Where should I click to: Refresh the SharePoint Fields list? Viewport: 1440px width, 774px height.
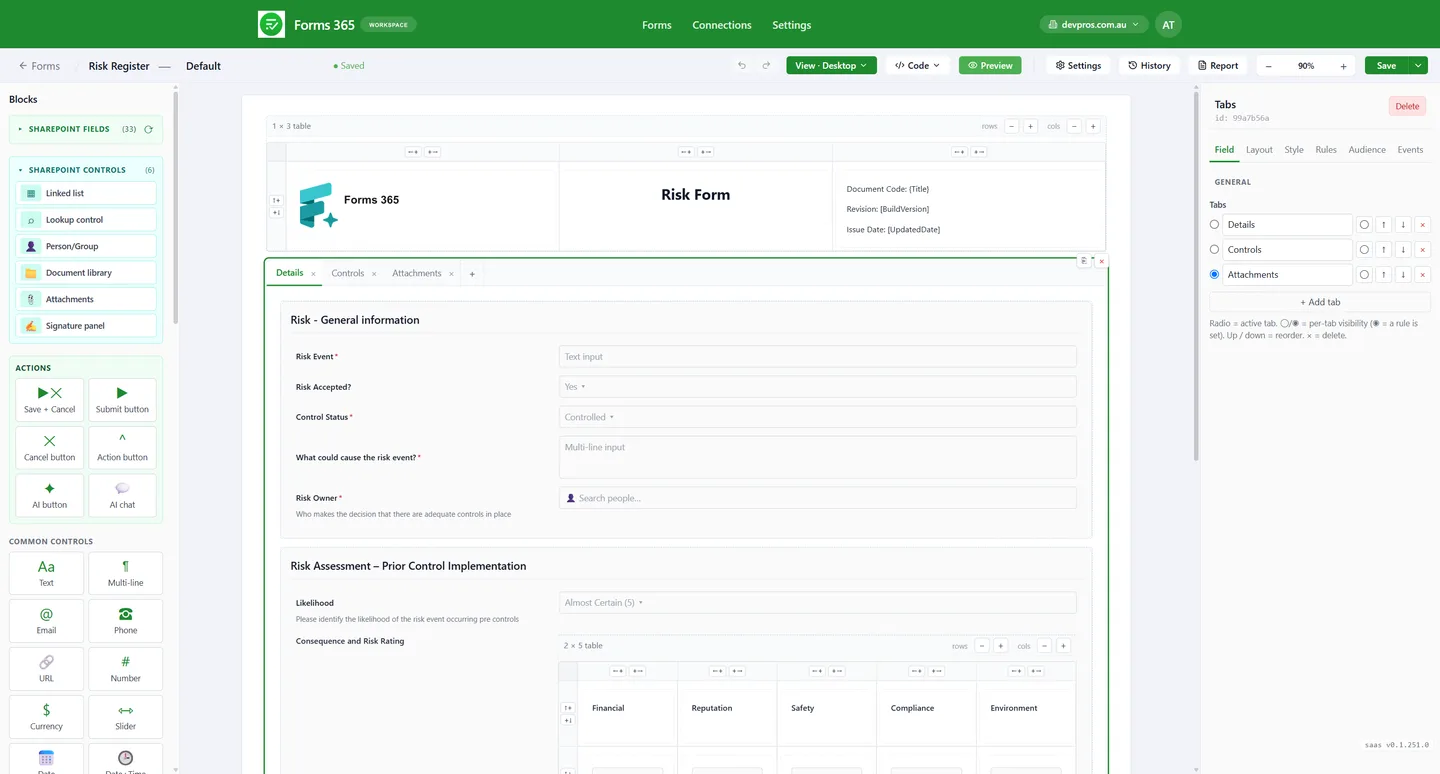pos(149,129)
